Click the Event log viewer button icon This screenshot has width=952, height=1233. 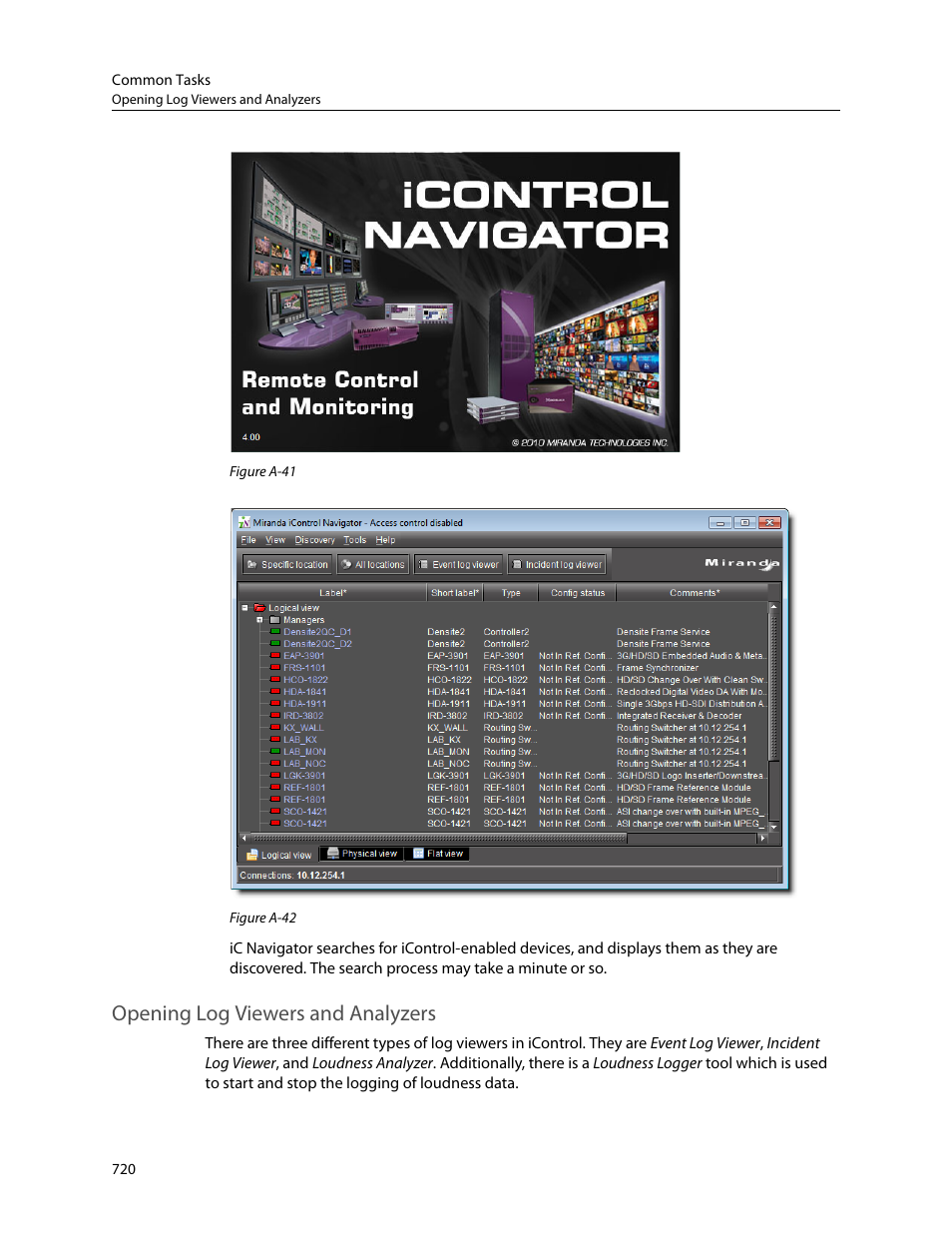coord(423,565)
